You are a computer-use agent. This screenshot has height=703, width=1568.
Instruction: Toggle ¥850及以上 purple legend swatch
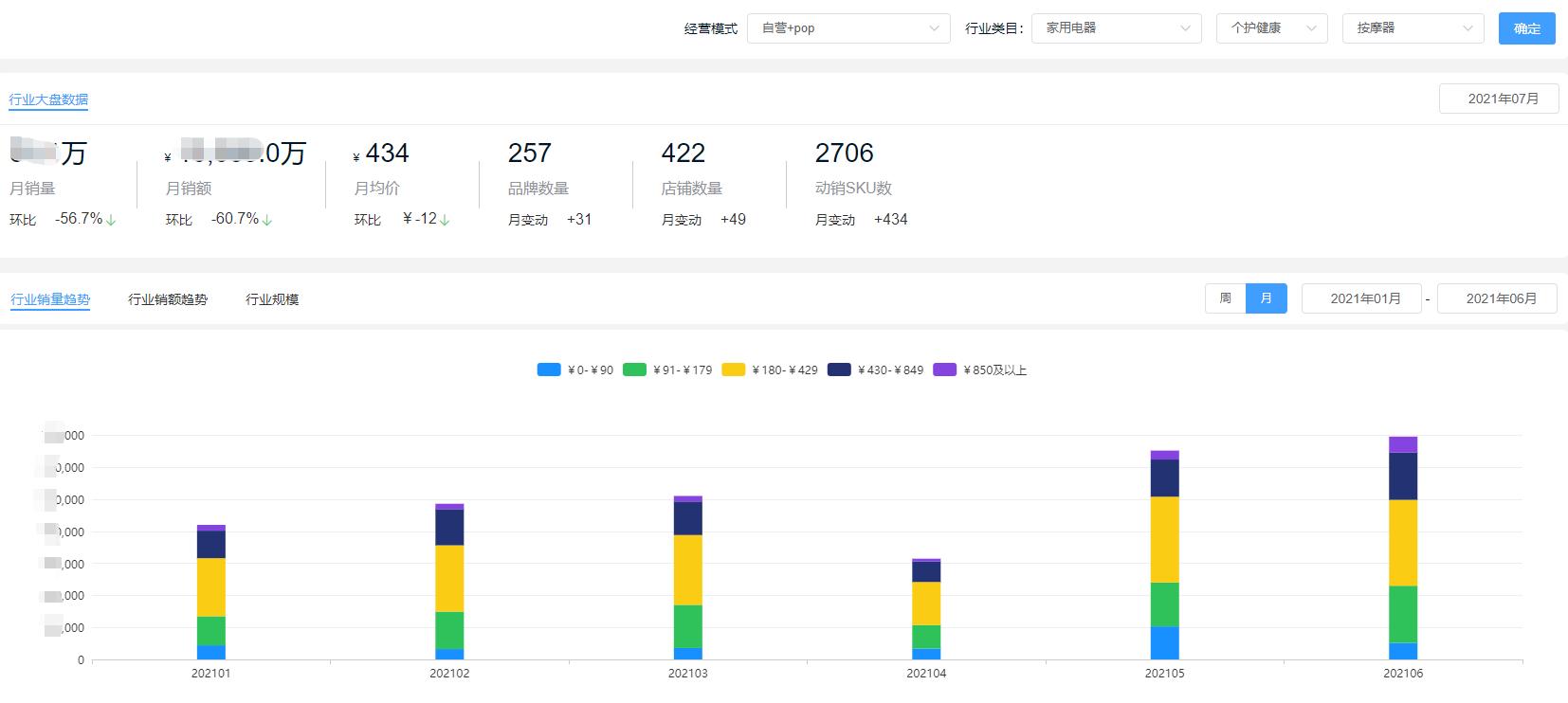[x=944, y=370]
